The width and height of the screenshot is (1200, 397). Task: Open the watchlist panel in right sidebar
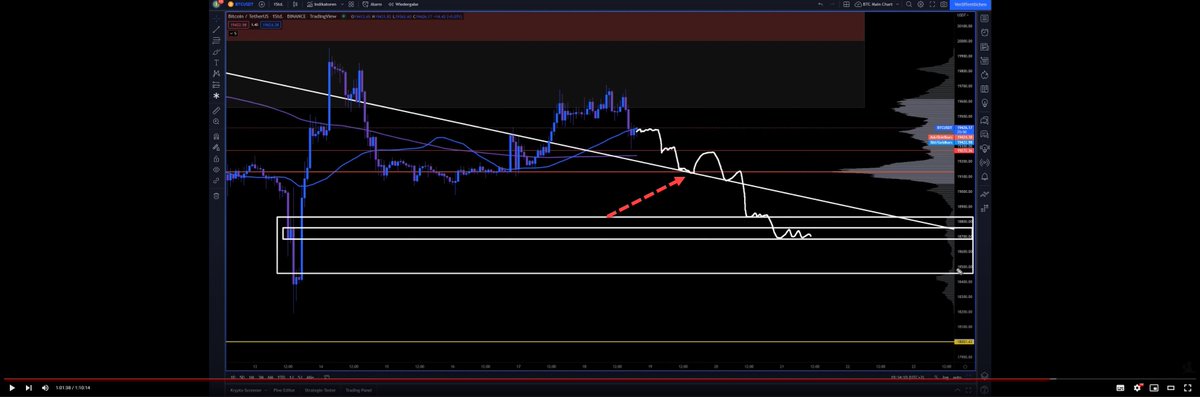coord(985,18)
